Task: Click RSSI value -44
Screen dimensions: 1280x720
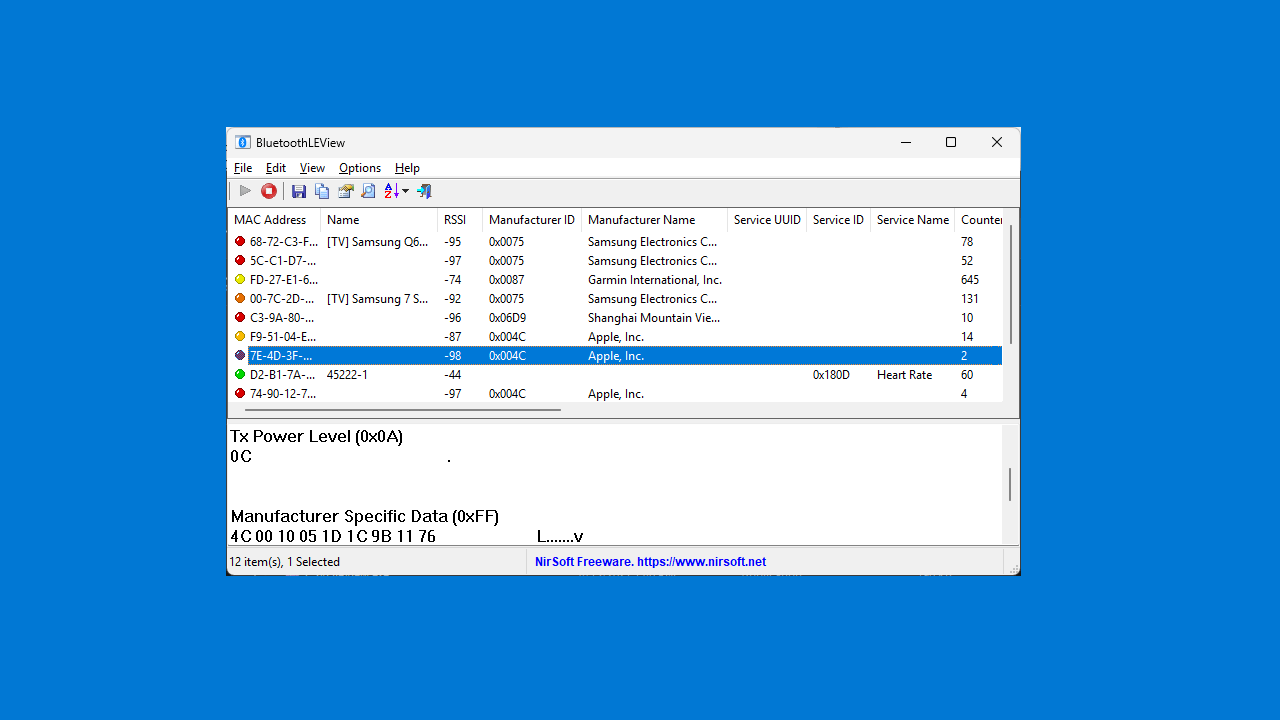Action: pyautogui.click(x=453, y=375)
